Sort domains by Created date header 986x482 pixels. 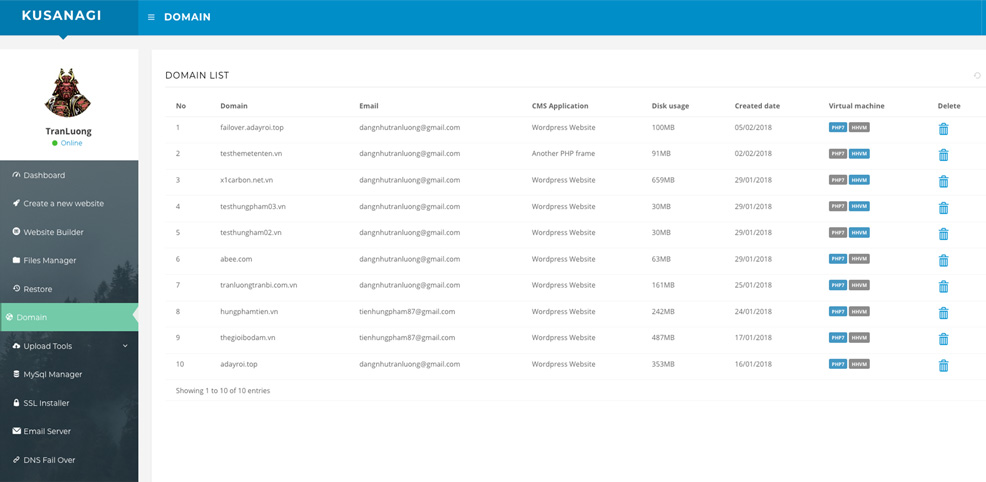pyautogui.click(x=757, y=106)
